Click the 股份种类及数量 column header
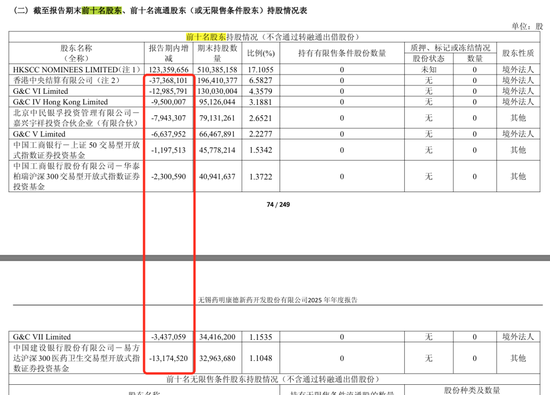 pyautogui.click(x=472, y=390)
